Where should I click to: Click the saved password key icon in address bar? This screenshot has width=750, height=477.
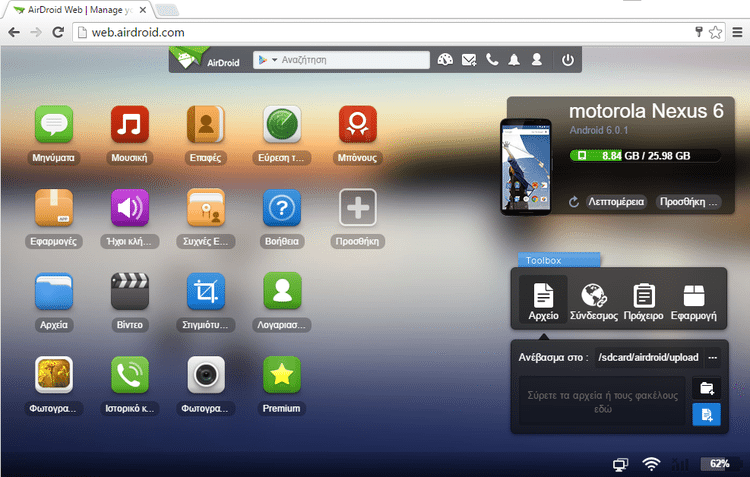(699, 32)
